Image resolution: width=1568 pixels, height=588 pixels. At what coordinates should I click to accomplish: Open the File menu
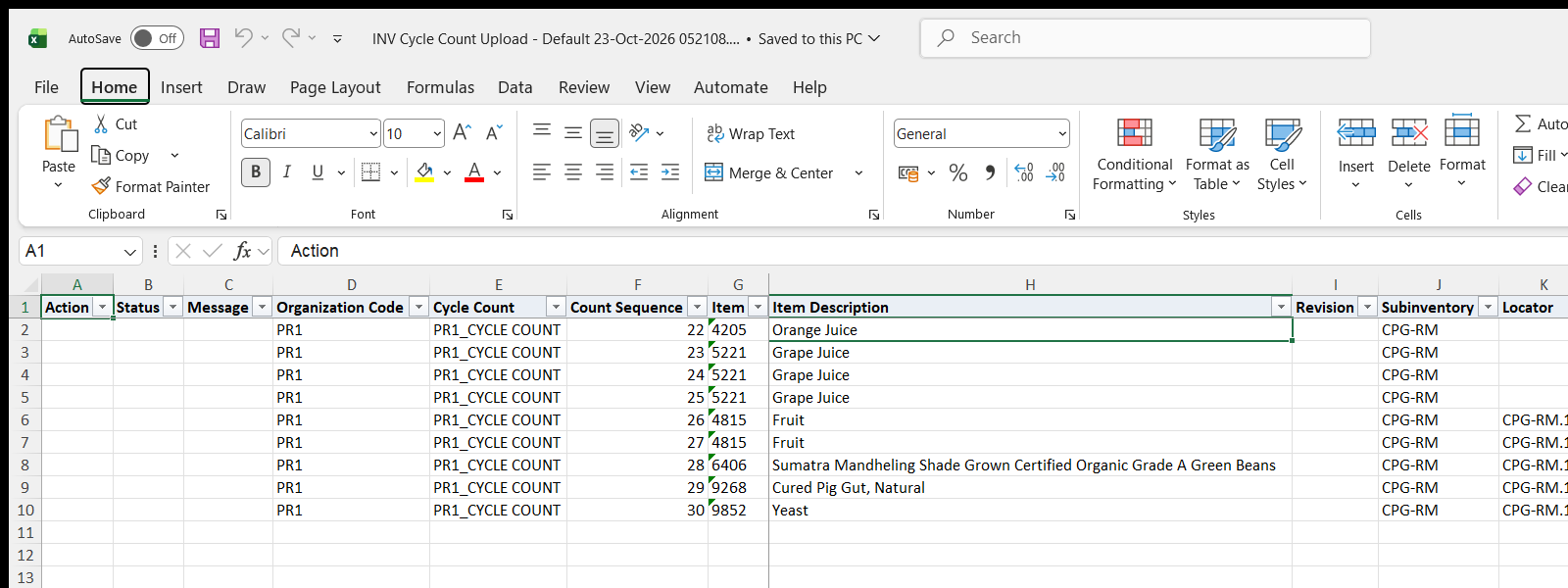point(46,87)
